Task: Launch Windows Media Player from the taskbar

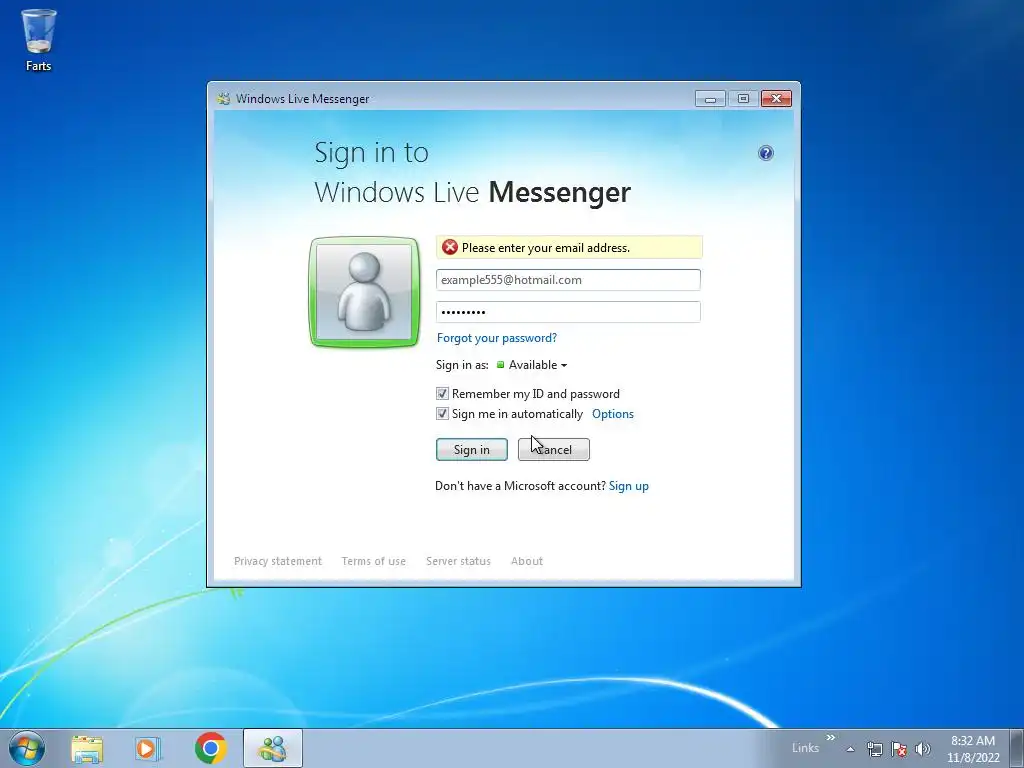Action: pos(148,749)
